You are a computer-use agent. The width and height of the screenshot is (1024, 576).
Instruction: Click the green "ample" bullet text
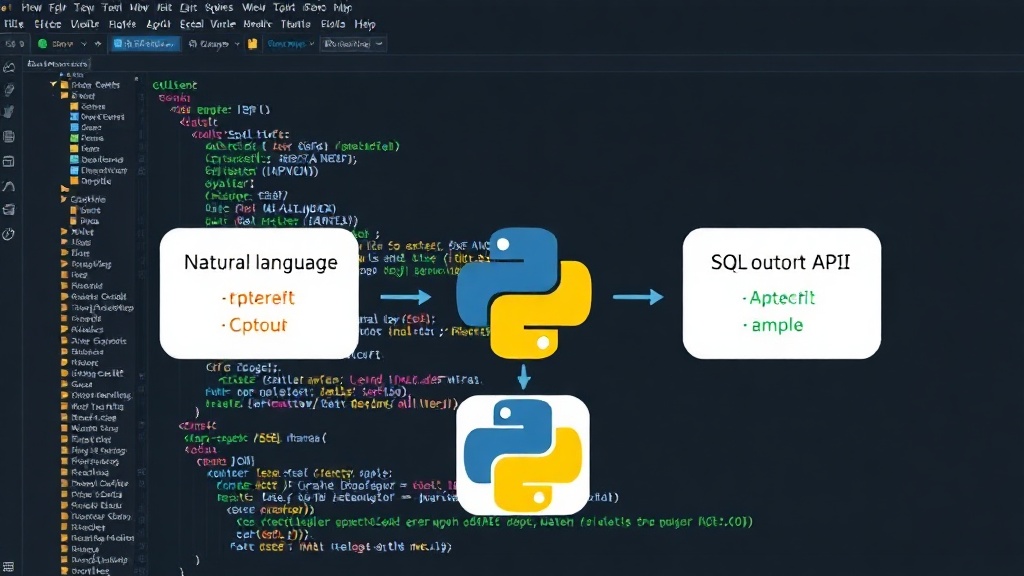pyautogui.click(x=777, y=325)
